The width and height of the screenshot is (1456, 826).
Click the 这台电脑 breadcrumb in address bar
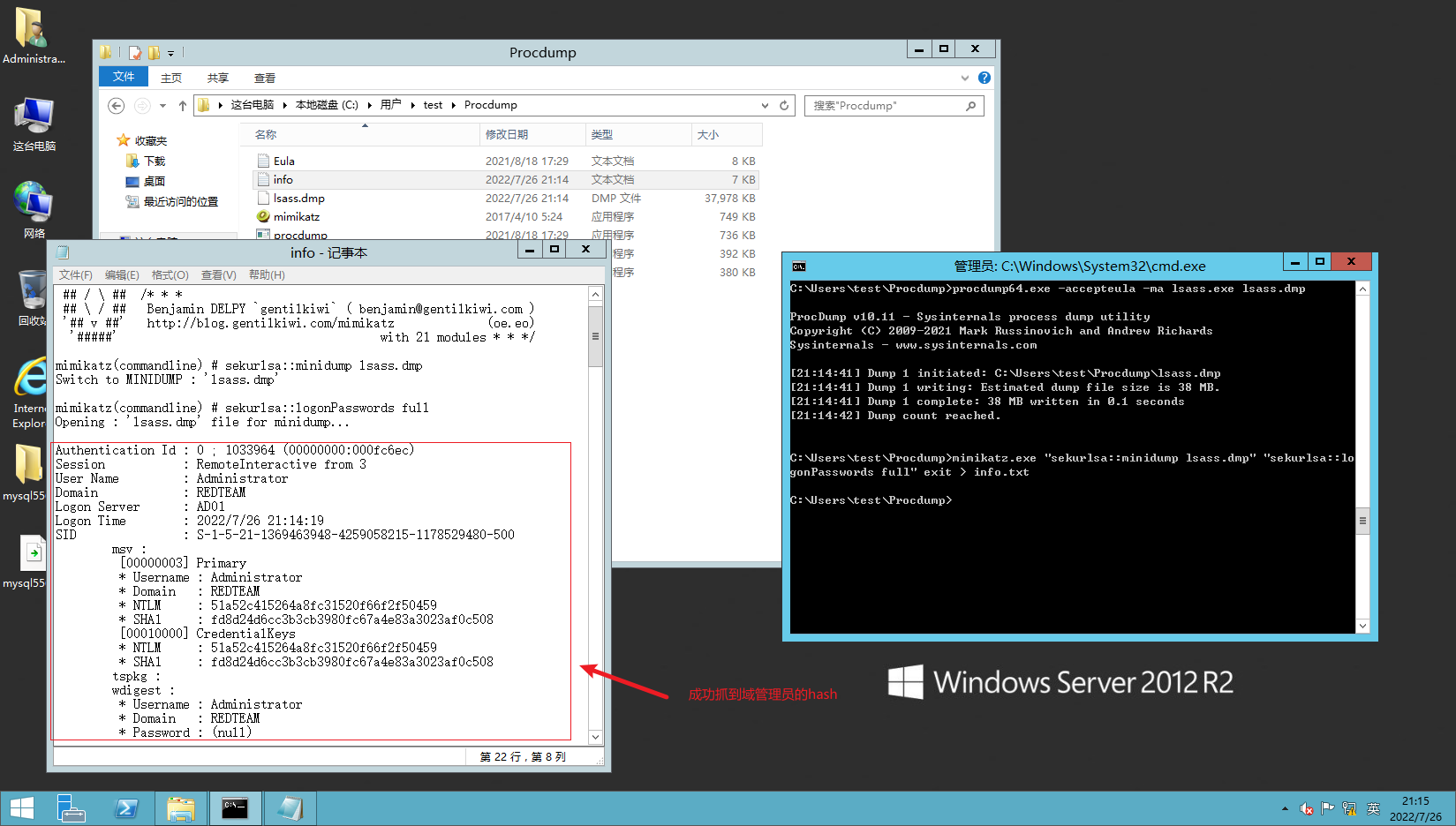[x=253, y=105]
